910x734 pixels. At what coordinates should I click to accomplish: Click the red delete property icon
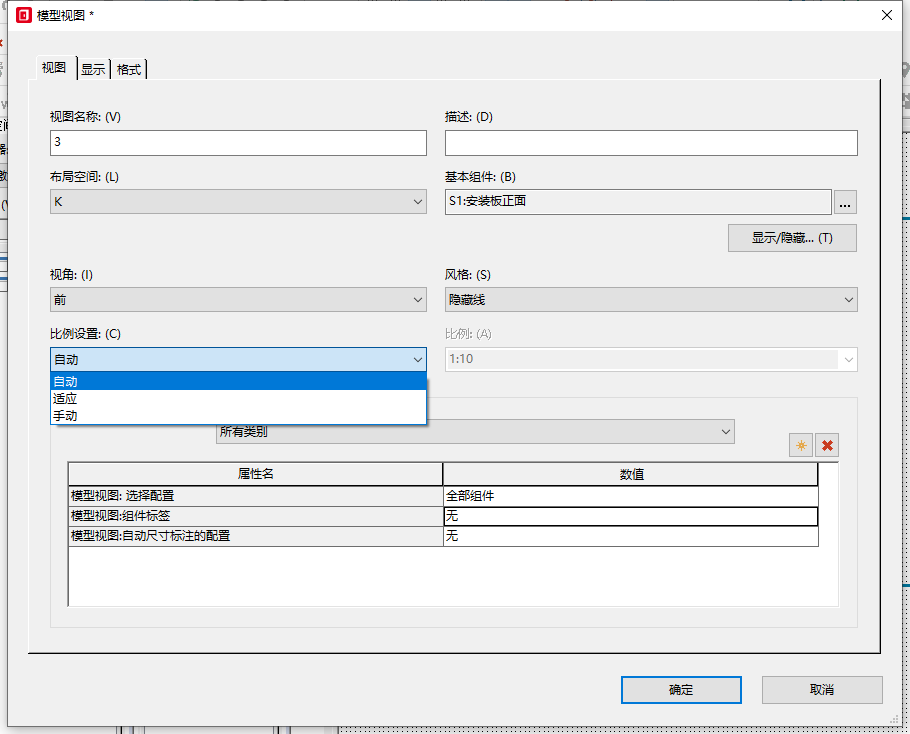point(827,446)
